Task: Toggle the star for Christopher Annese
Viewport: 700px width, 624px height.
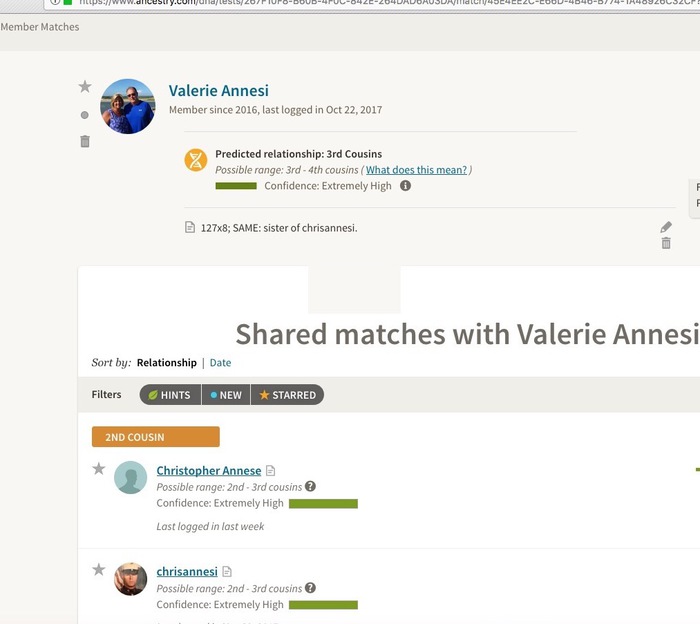Action: tap(99, 469)
